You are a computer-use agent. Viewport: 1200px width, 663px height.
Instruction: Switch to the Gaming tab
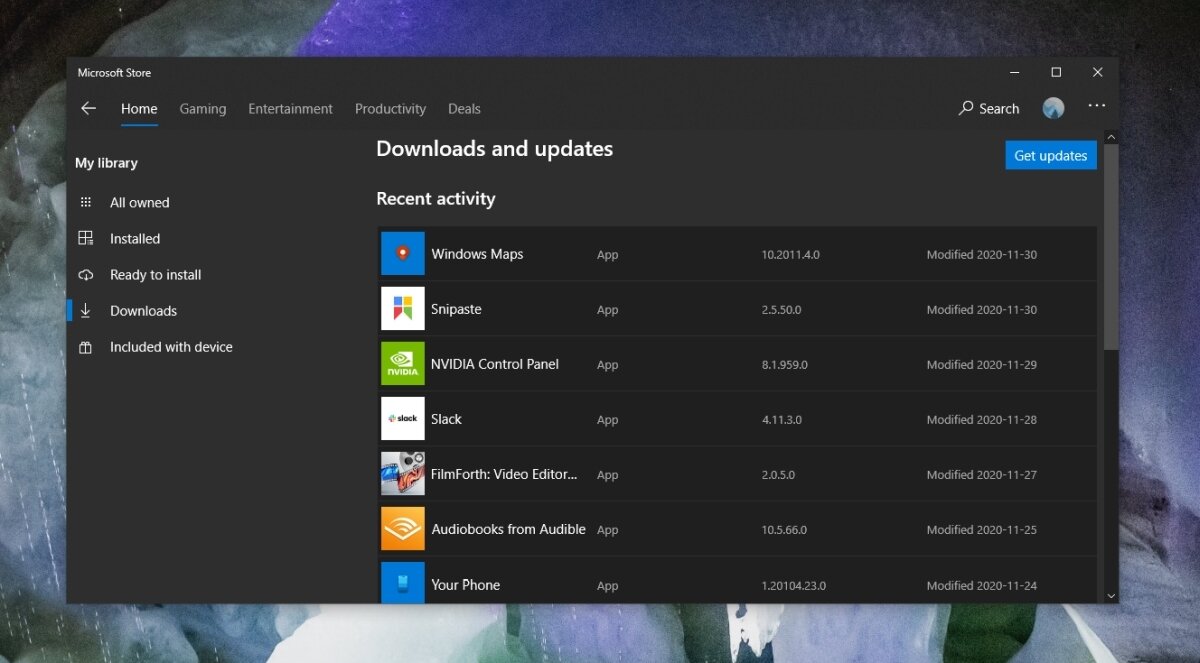point(203,109)
